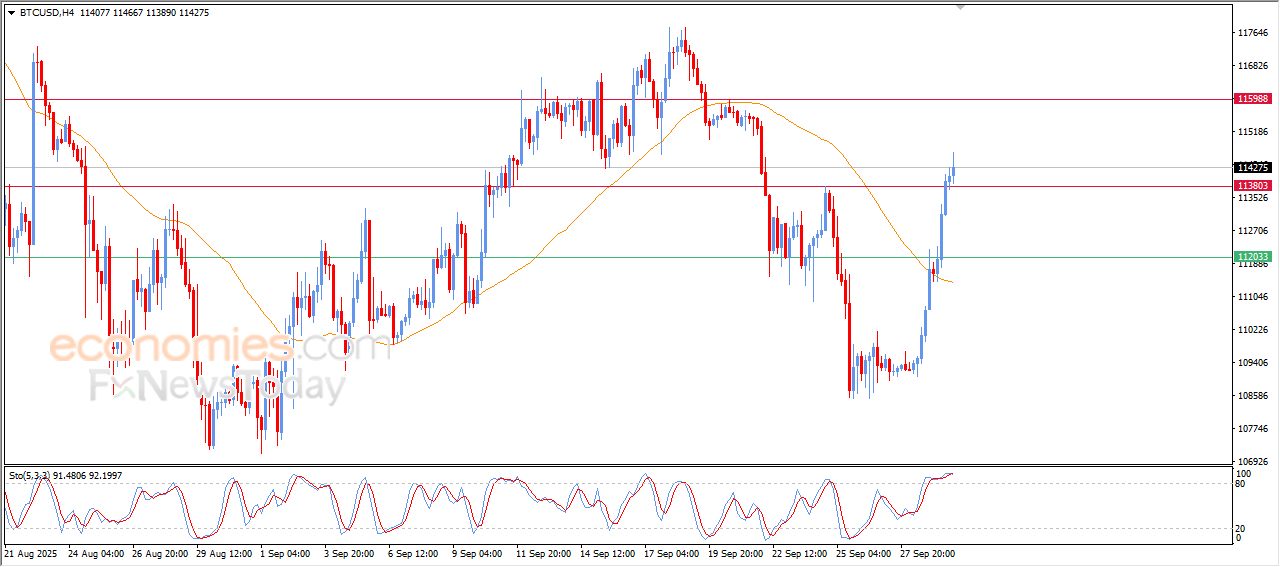
Task: Click the 110226 value on price axis
Action: coord(1253,330)
